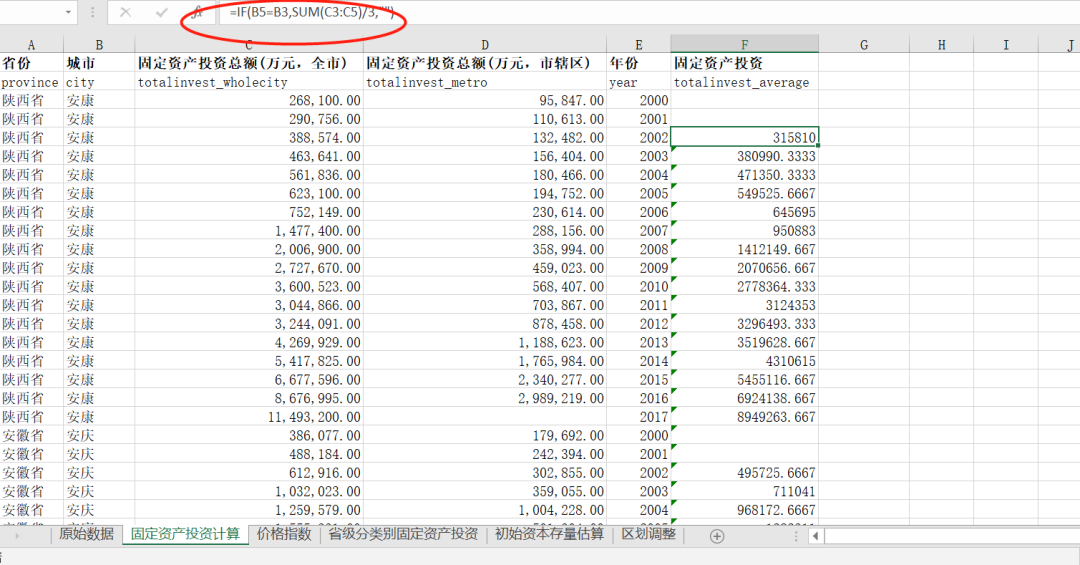The image size is (1080, 565).
Task: Add a new sheet with plus button
Action: click(x=716, y=536)
